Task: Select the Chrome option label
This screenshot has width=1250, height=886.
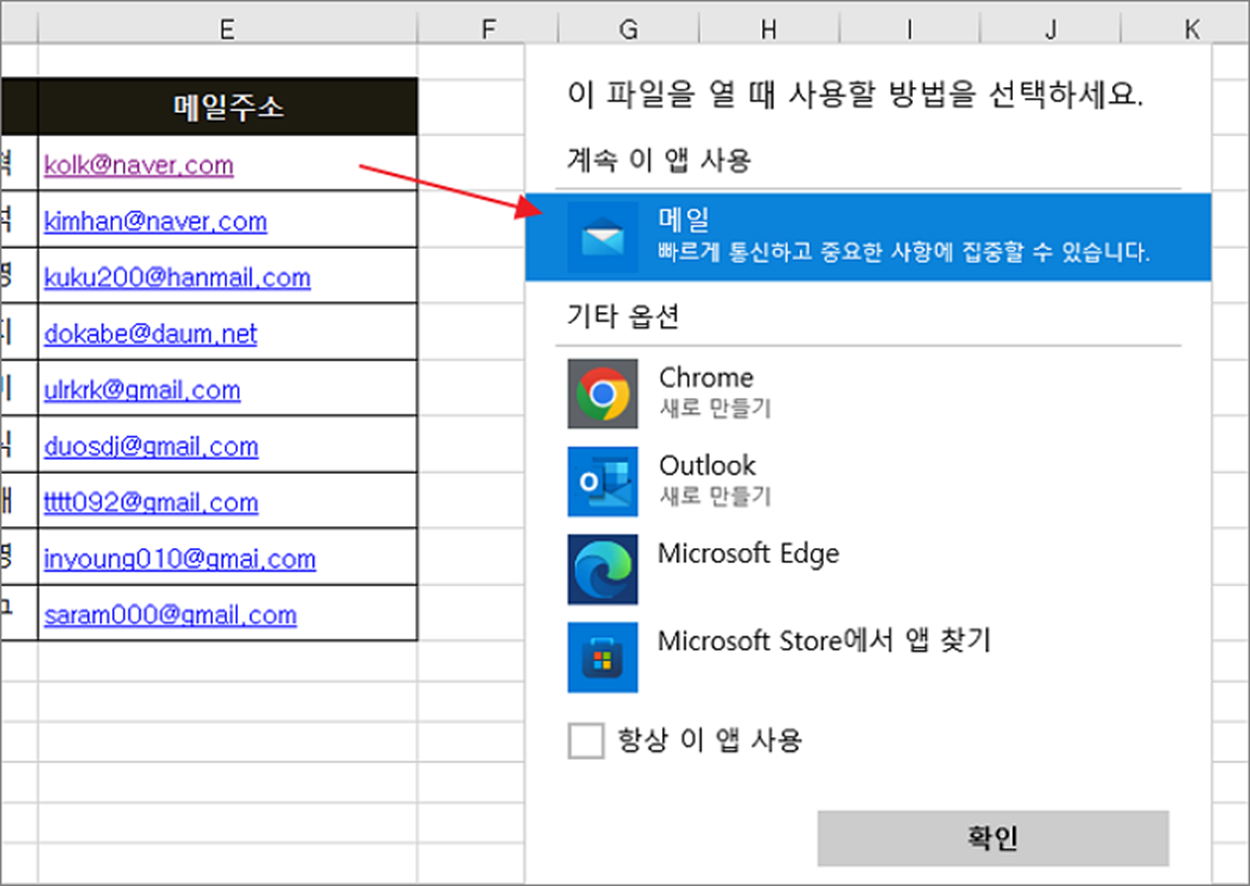Action: [x=706, y=378]
